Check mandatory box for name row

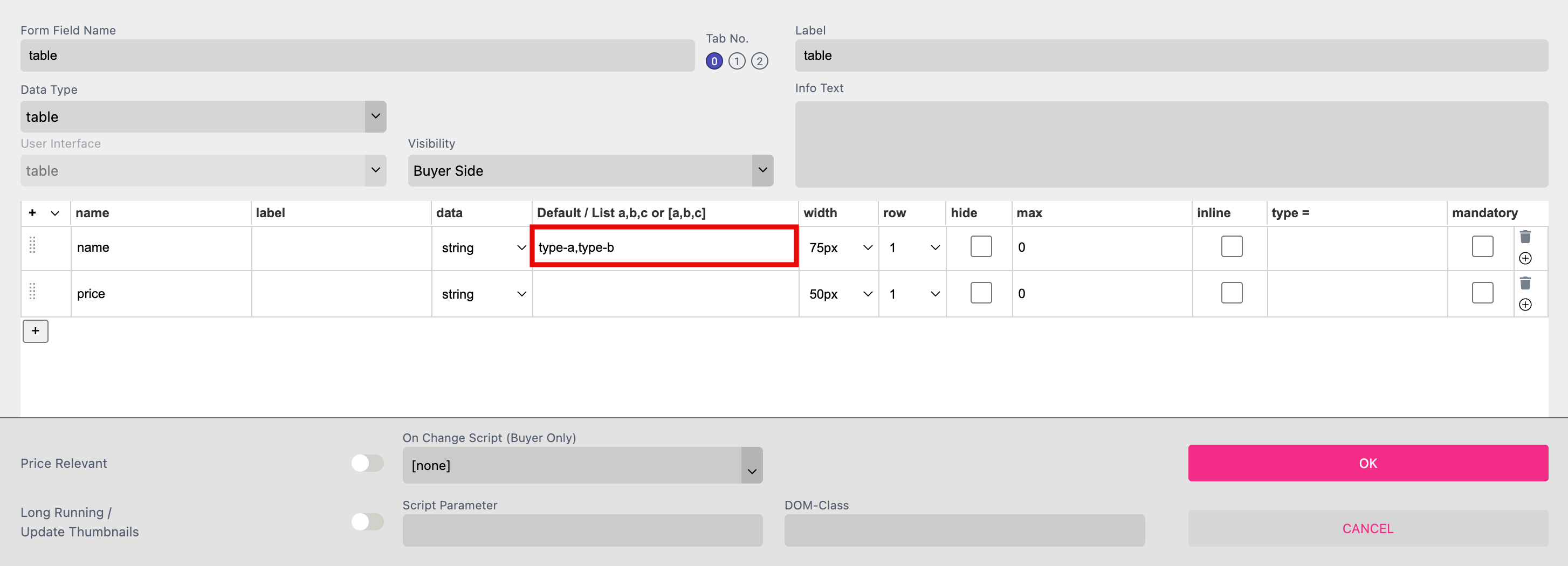[x=1482, y=246]
